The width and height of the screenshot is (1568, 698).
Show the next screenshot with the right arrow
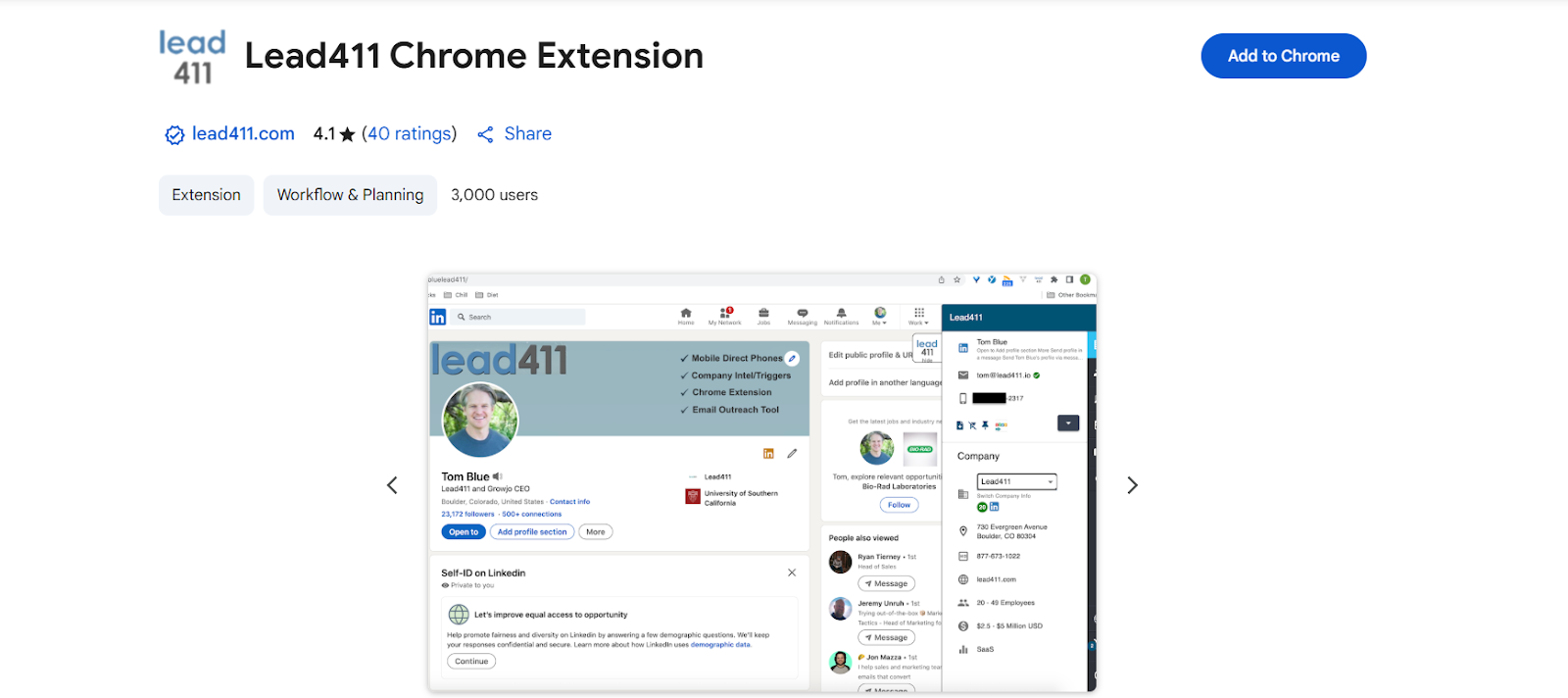click(1132, 485)
